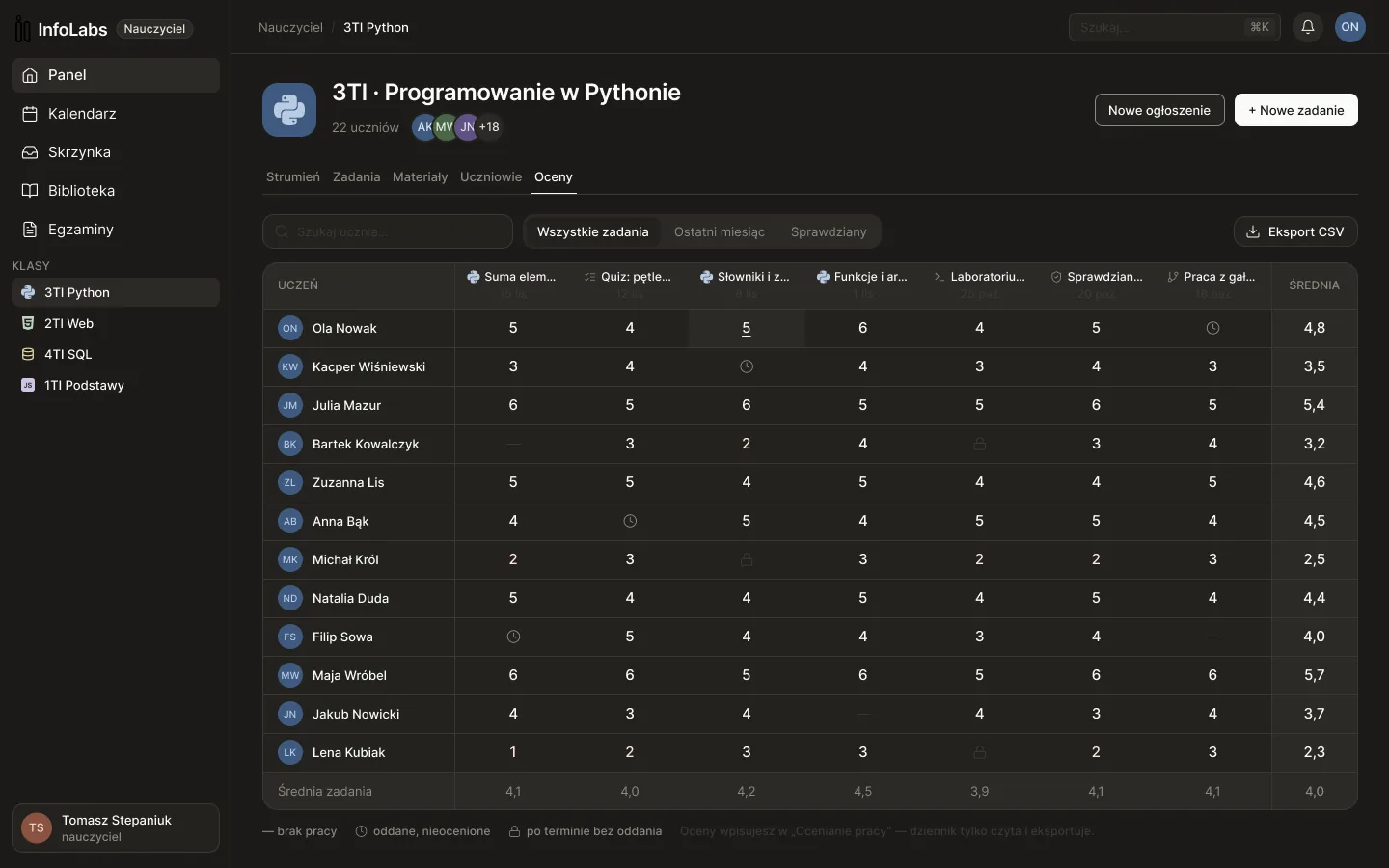This screenshot has height=868, width=1389.
Task: Click the lock icon in Lena Kubiak's row
Action: pos(980,752)
